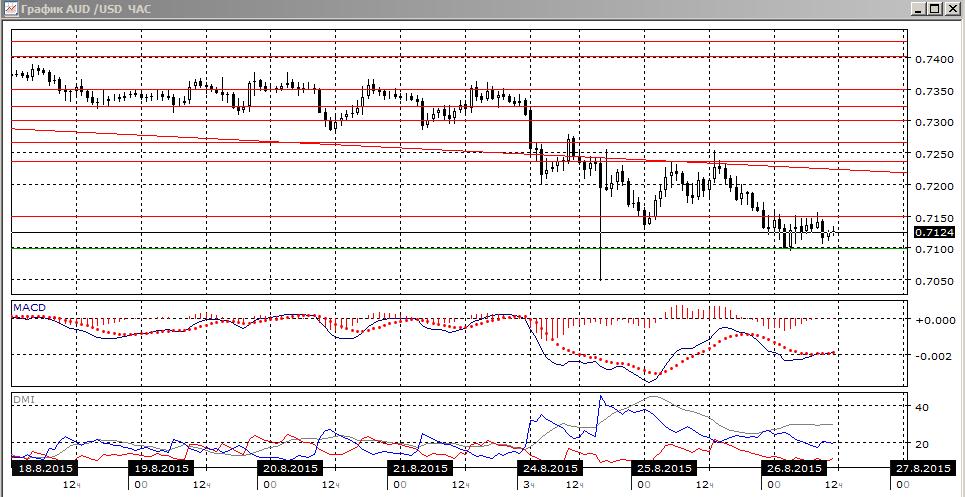Close the AUD/USD chart window
This screenshot has width=965, height=497.
(x=951, y=9)
